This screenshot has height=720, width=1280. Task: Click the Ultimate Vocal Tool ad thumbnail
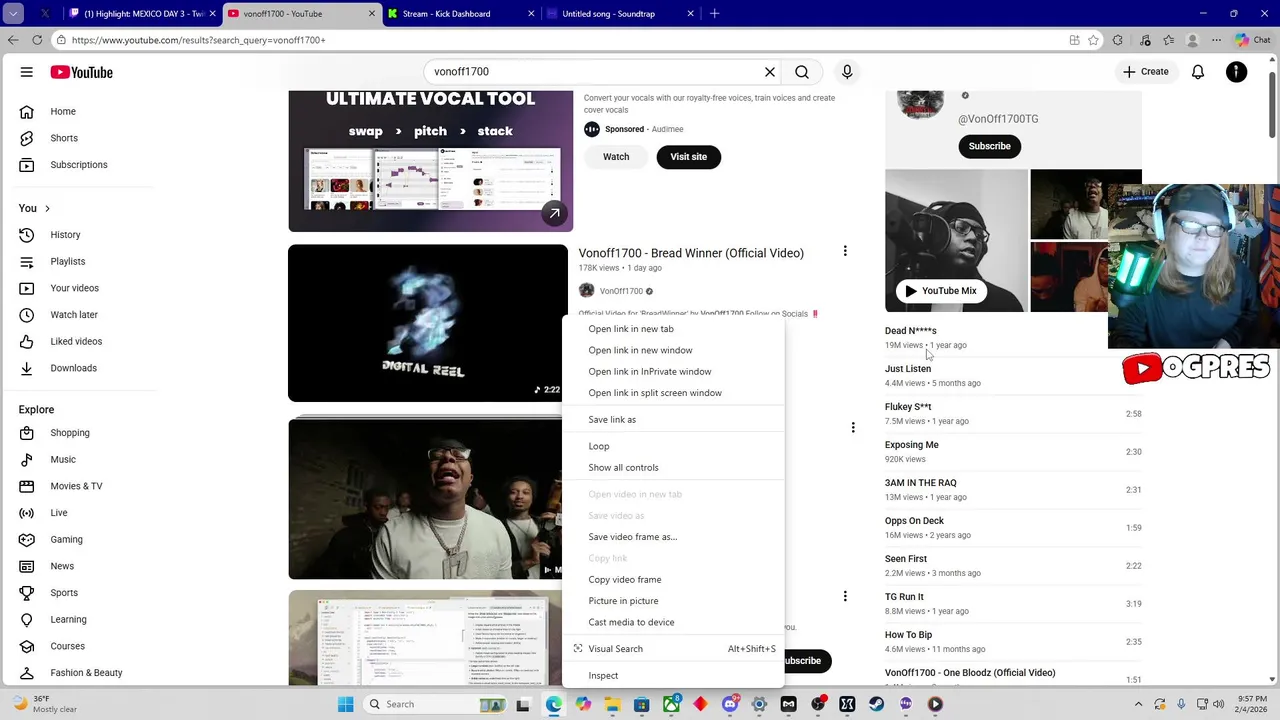point(431,160)
